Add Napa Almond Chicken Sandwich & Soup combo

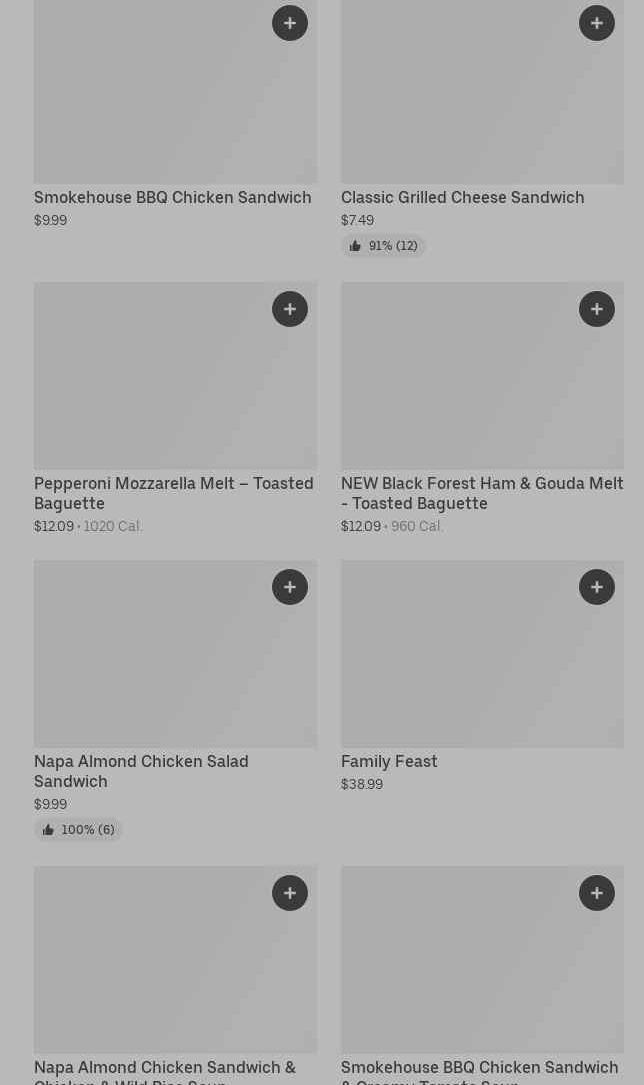[290, 893]
